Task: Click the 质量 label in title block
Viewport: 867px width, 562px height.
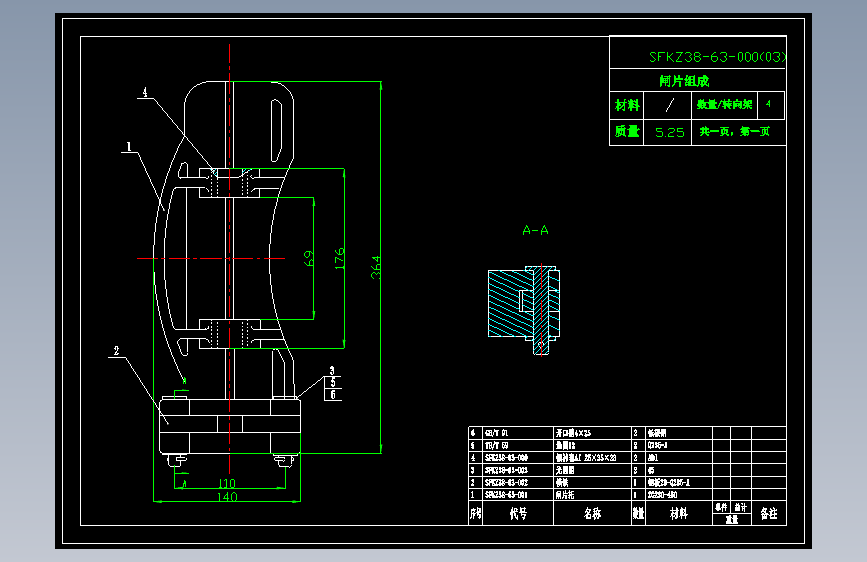Action: pyautogui.click(x=627, y=132)
